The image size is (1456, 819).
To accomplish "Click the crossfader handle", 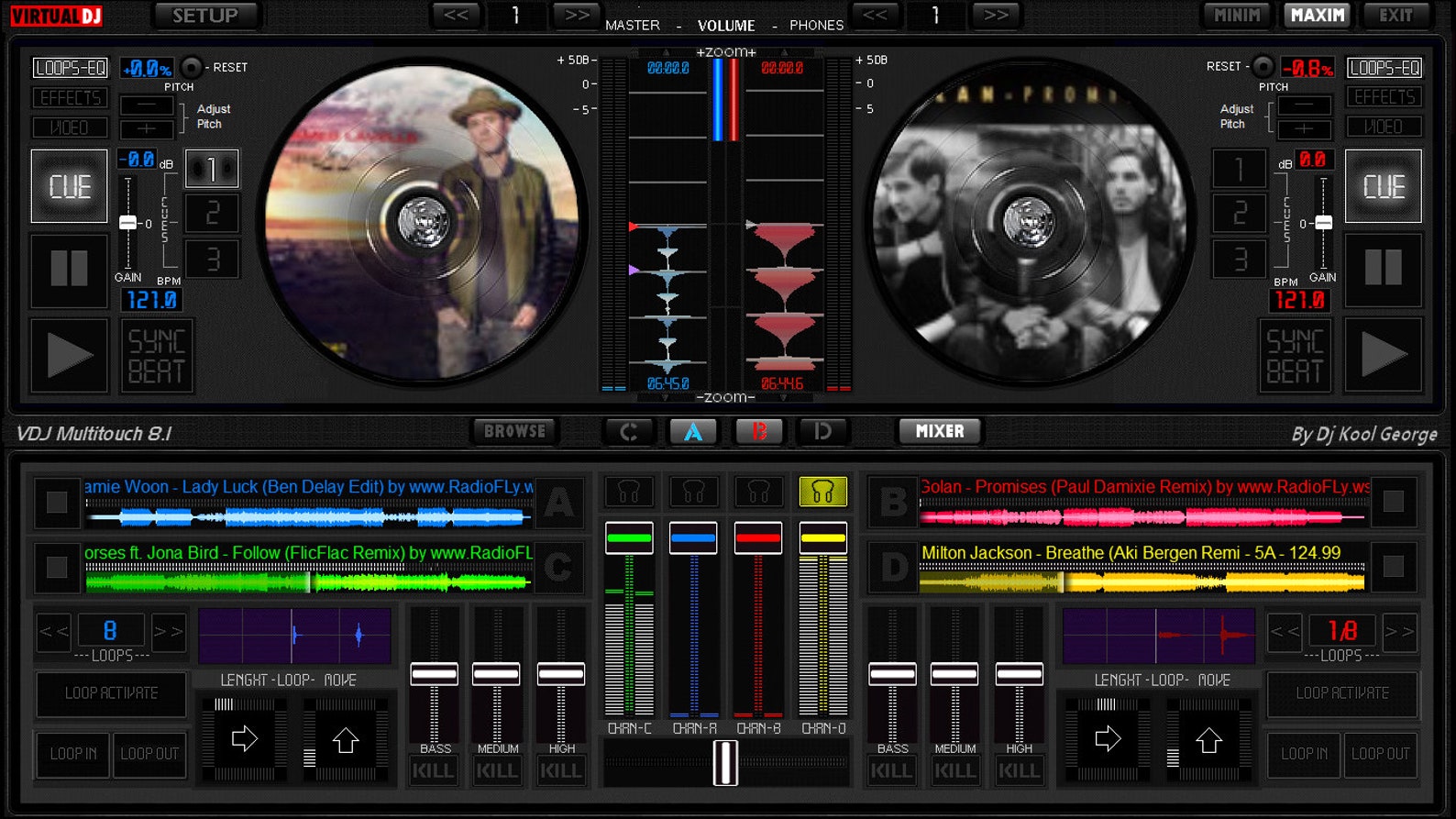I will coord(725,762).
